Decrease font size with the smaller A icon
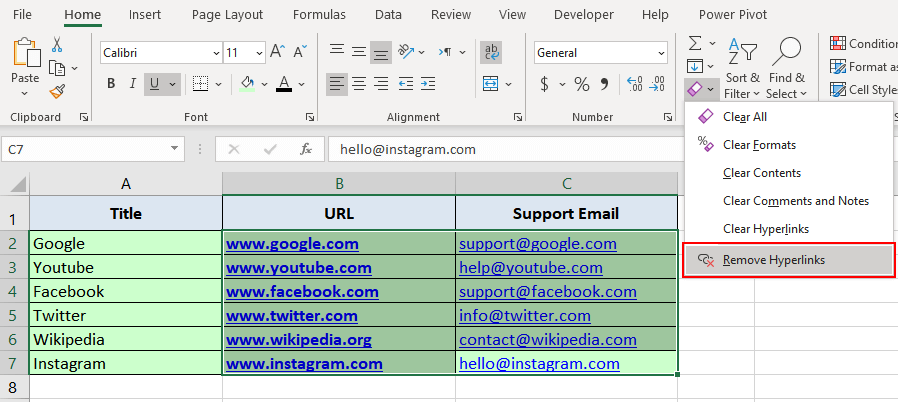 coord(300,52)
